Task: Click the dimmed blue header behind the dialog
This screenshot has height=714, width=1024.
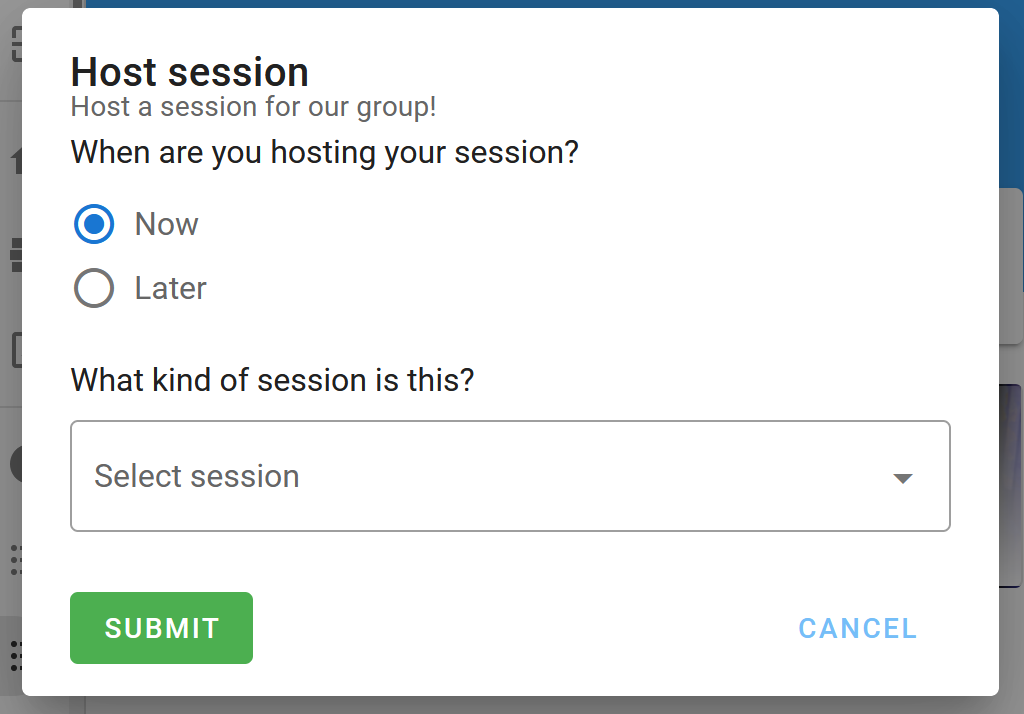Action: point(542,4)
